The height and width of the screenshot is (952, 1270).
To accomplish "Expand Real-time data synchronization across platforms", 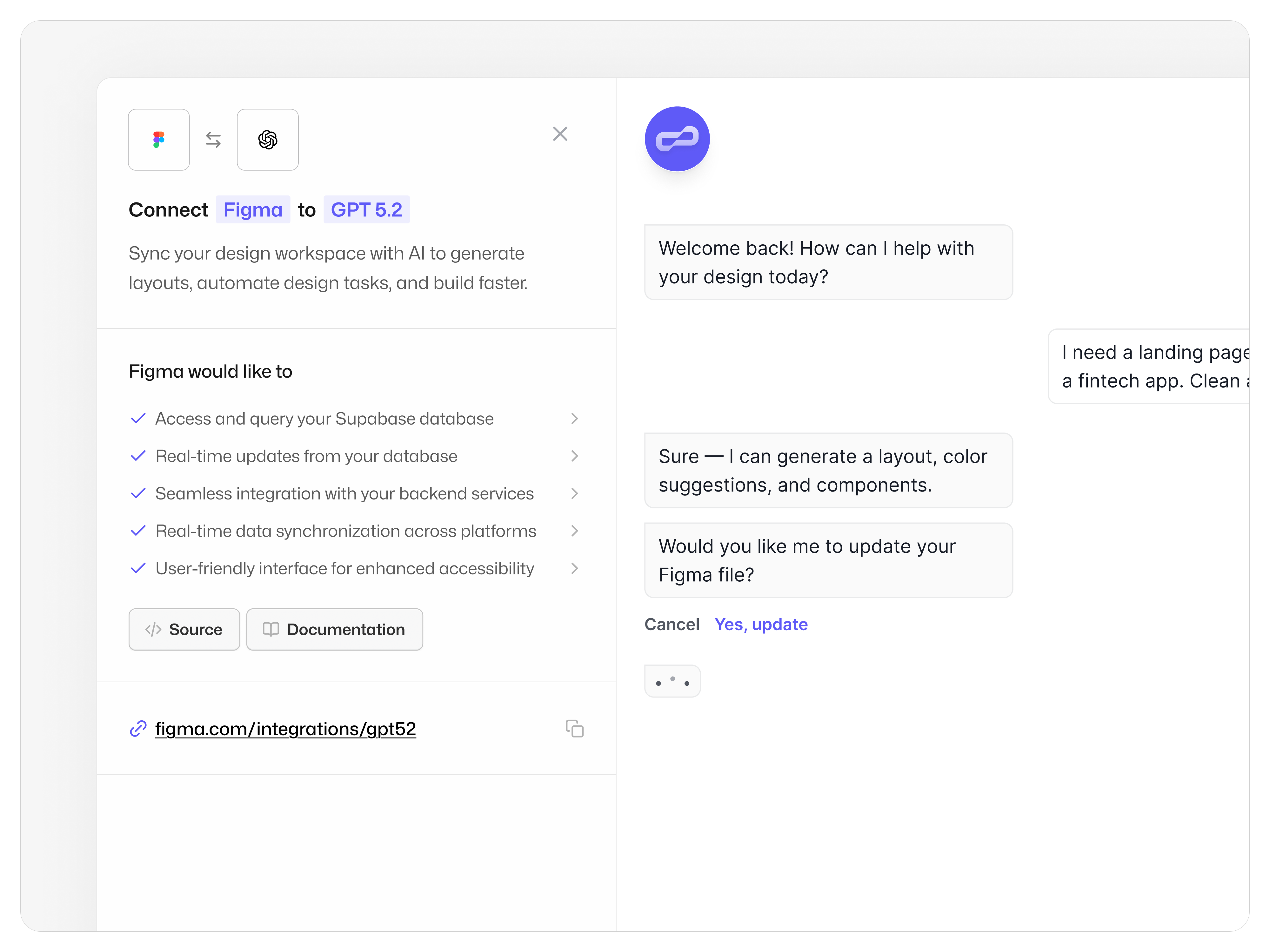I will click(x=574, y=531).
